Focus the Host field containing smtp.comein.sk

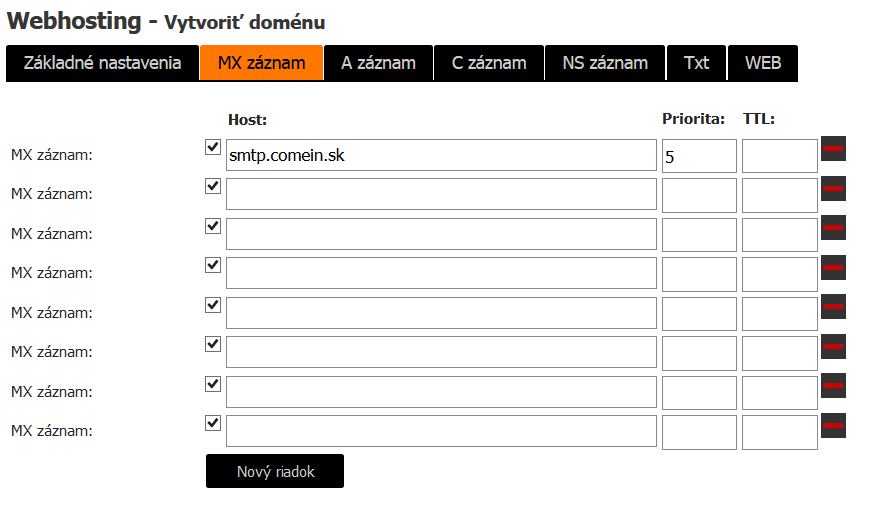click(441, 155)
